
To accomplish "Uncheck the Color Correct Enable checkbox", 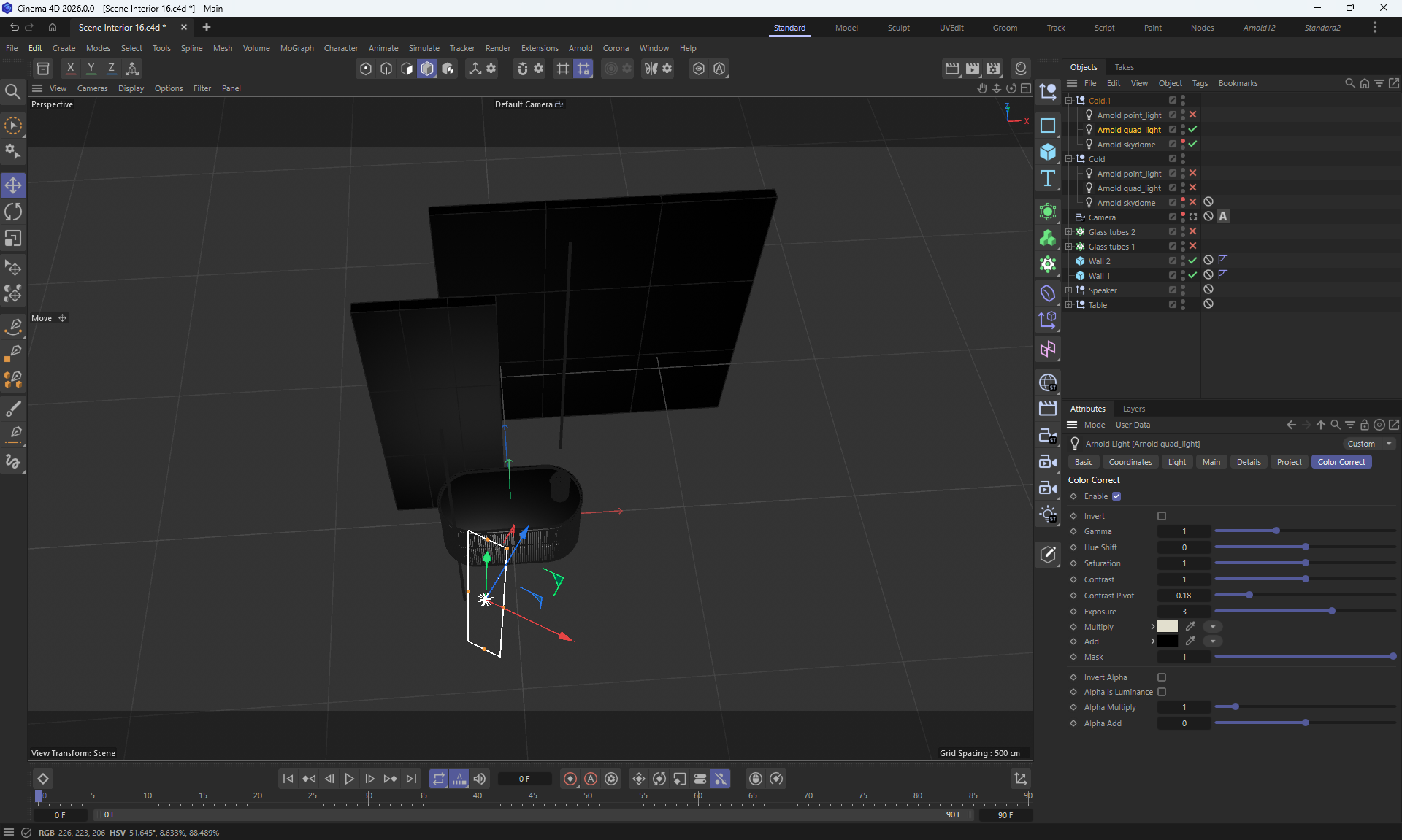I will (1116, 496).
